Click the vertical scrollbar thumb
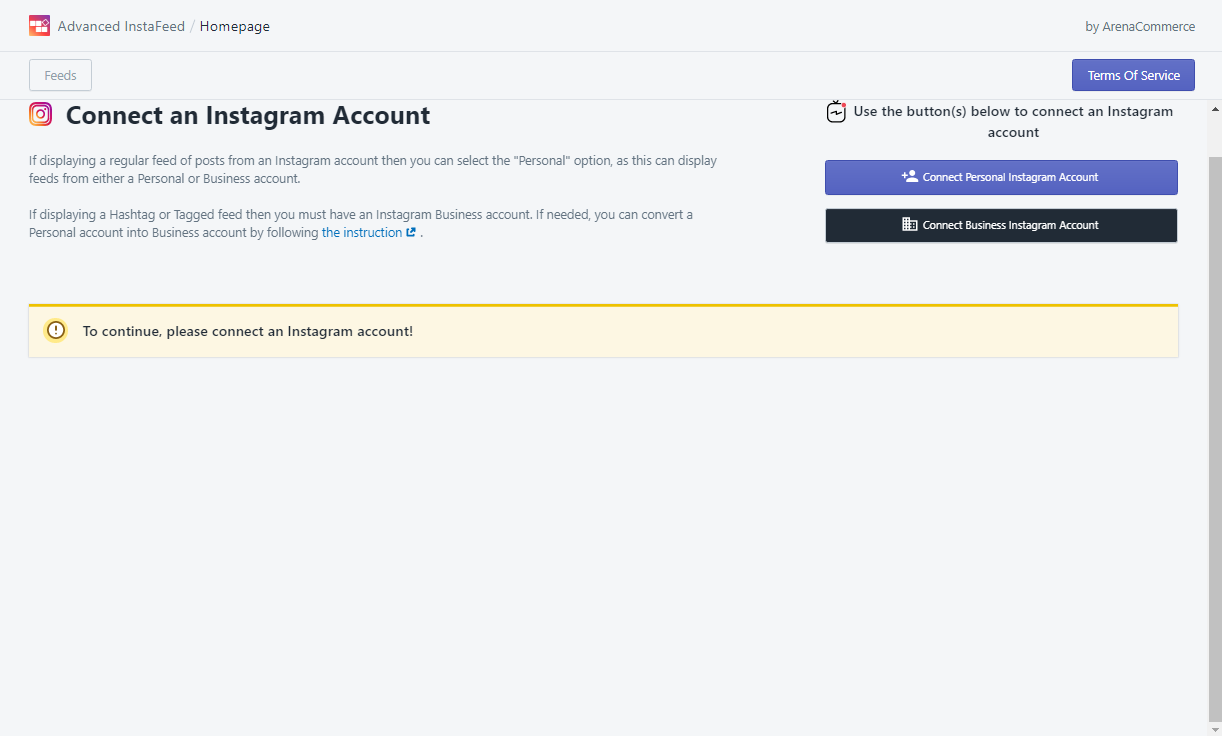Screen dimensions: 1222x736 tap(1215, 439)
